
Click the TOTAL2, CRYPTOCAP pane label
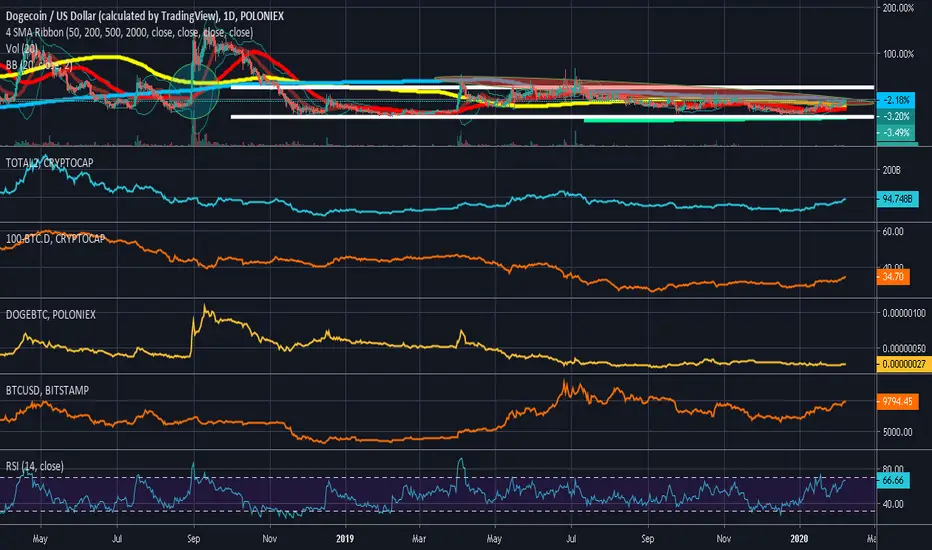49,162
